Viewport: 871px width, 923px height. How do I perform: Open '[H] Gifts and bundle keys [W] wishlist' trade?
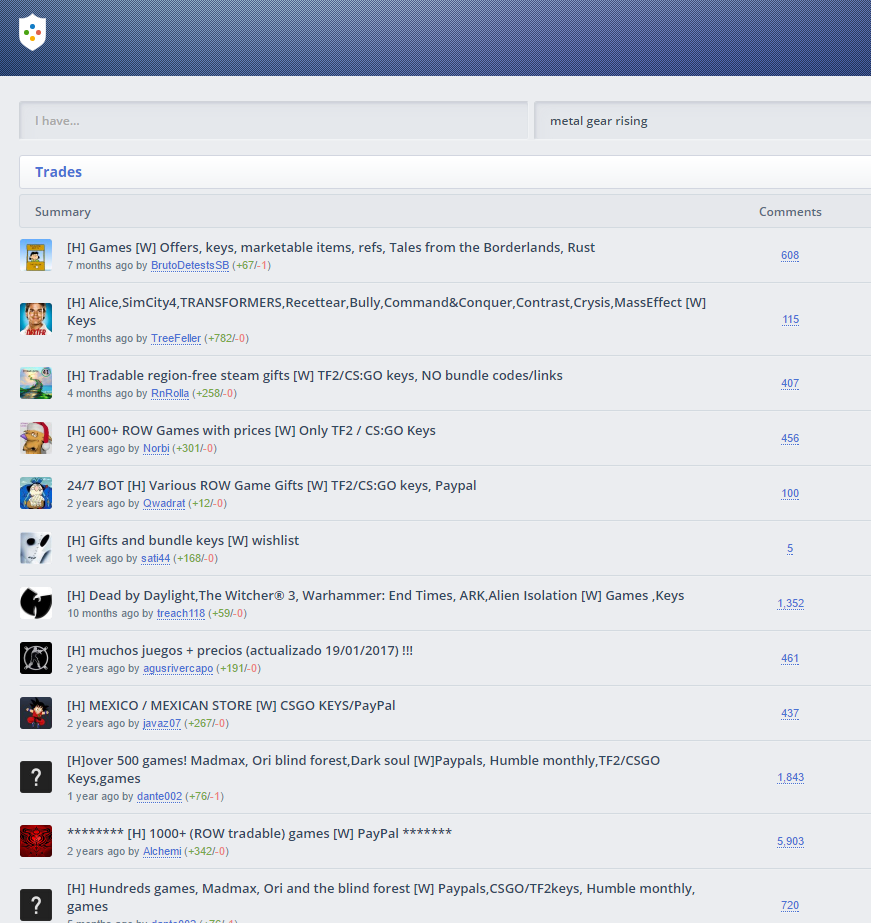183,540
